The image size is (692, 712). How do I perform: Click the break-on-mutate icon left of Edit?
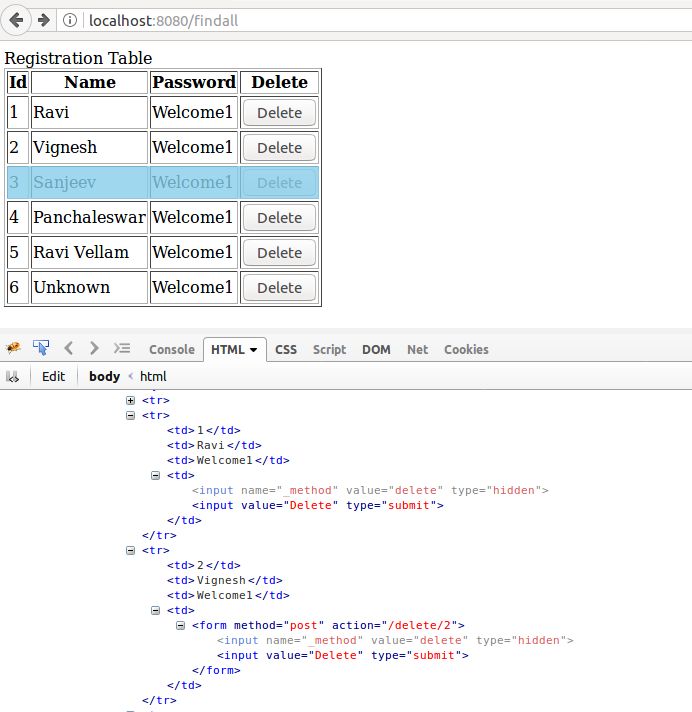tap(13, 376)
